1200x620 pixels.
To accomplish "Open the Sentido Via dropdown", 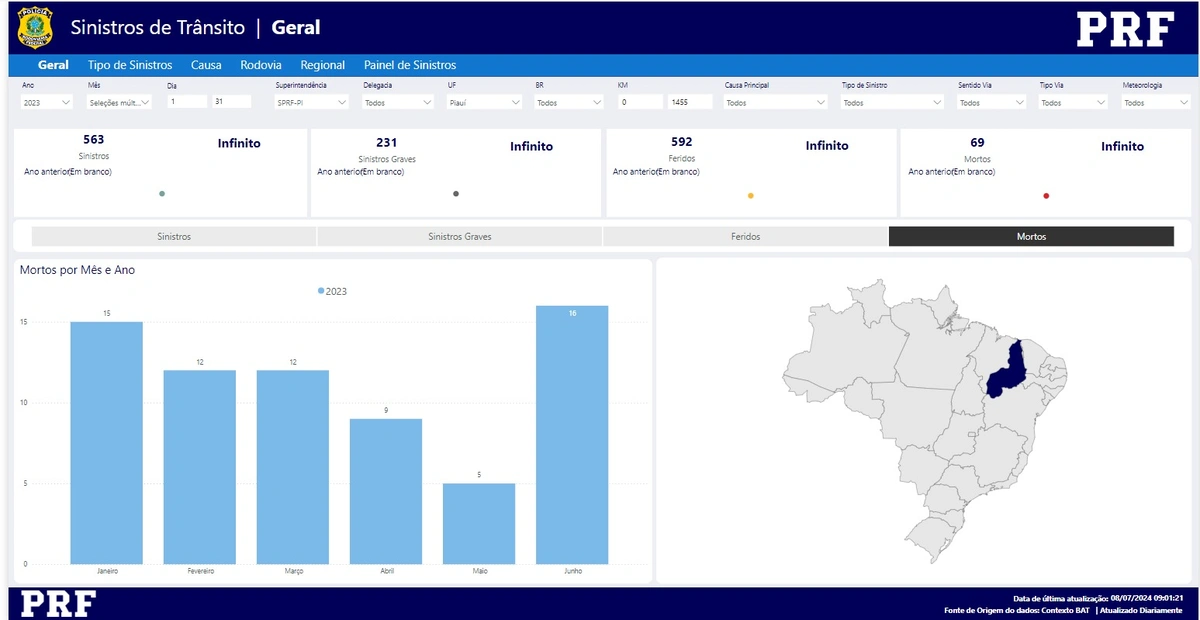I will [992, 102].
